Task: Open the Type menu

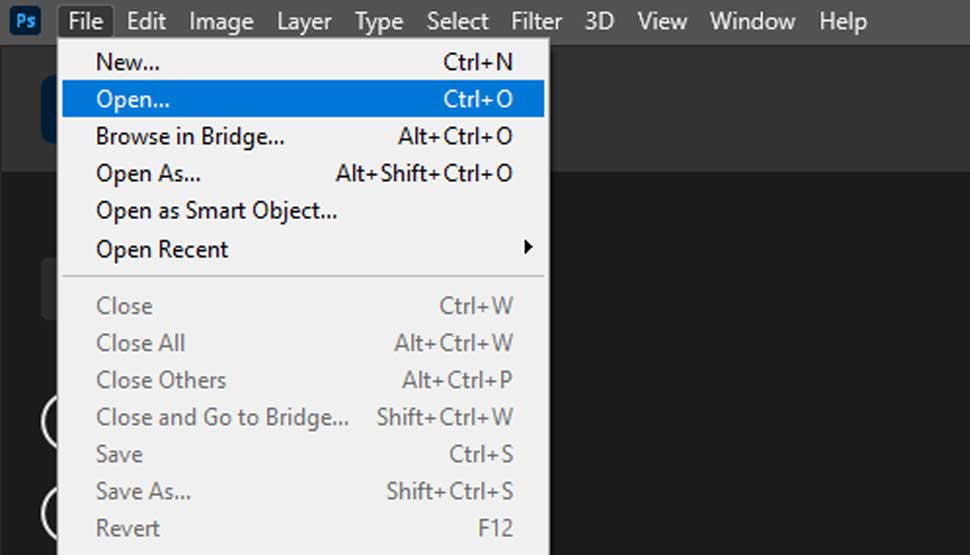Action: pos(379,21)
